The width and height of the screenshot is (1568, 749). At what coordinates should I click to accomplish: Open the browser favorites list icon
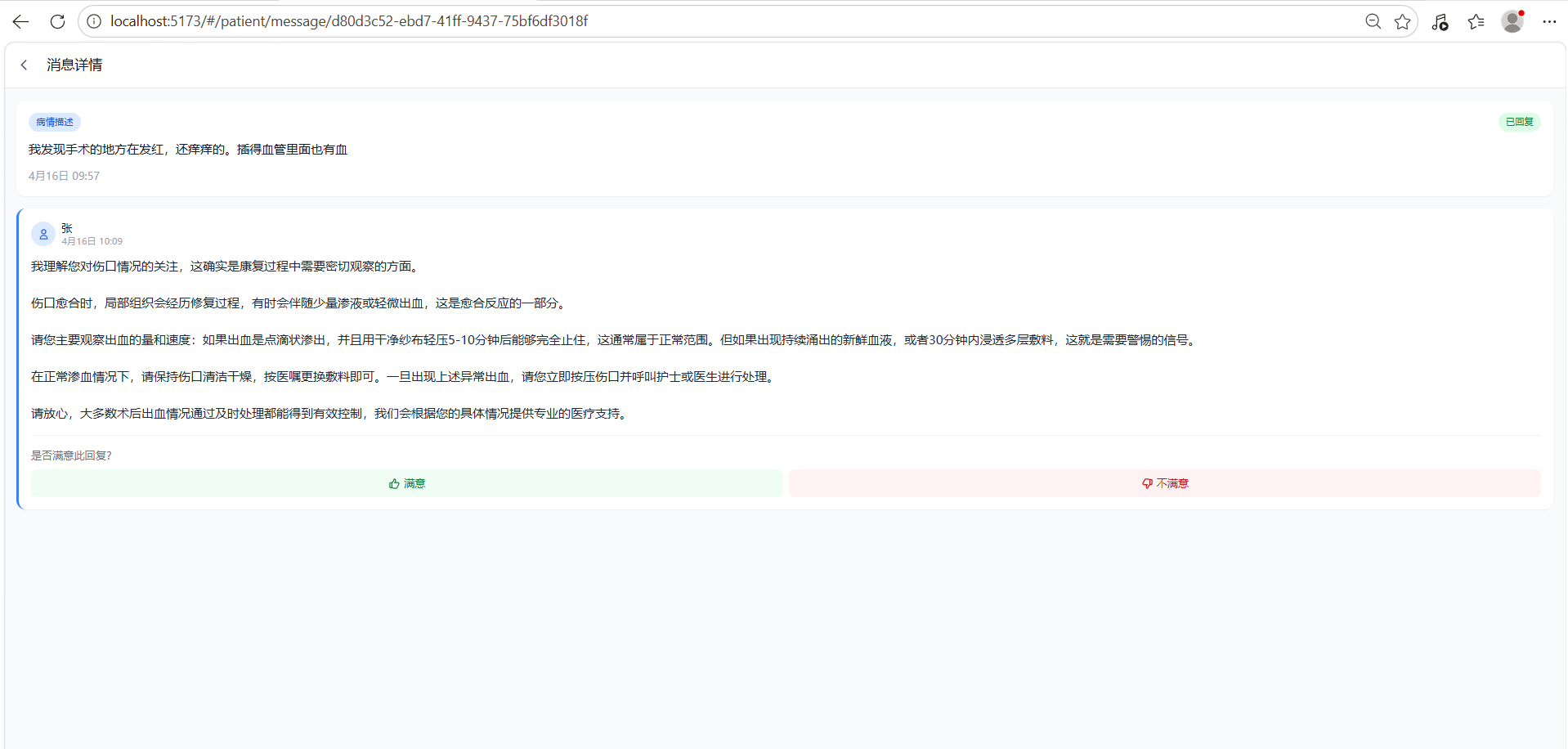coord(1476,22)
